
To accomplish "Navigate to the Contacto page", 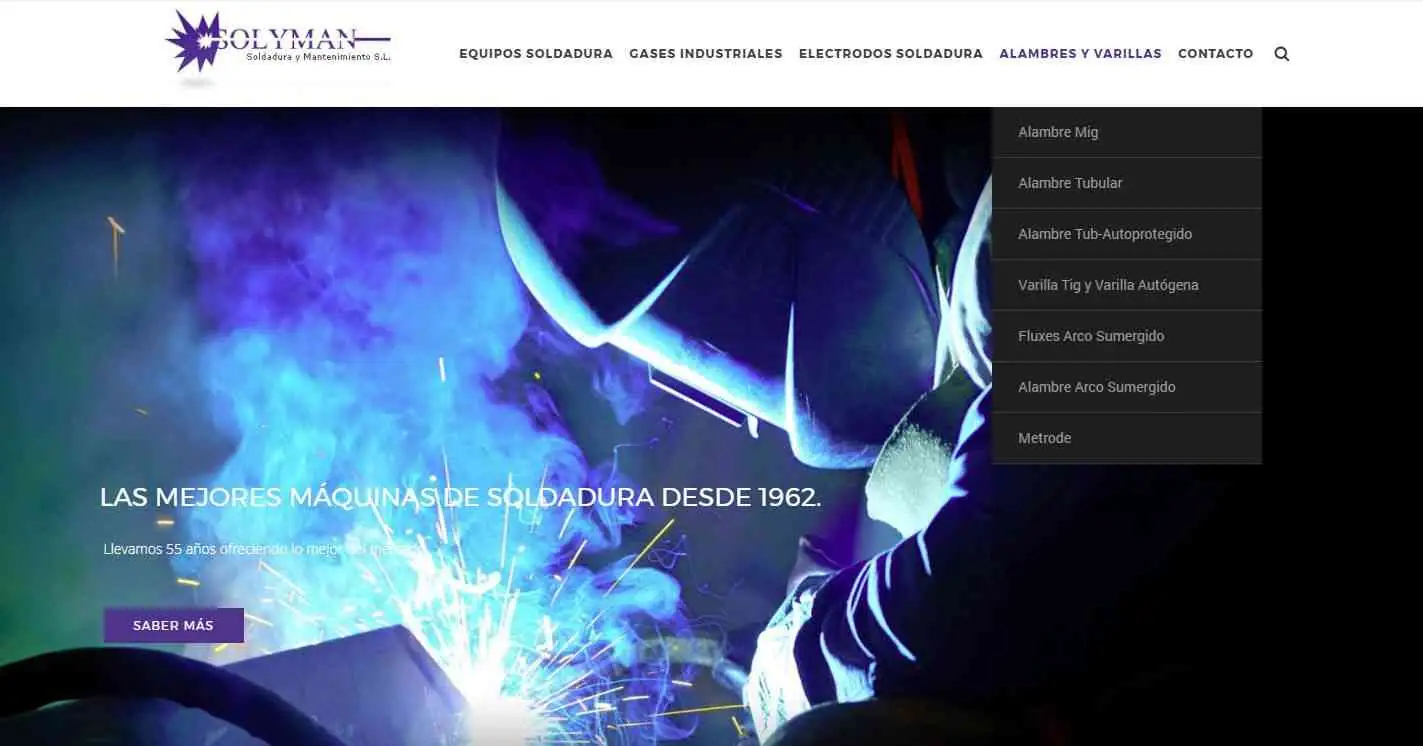I will tap(1215, 54).
